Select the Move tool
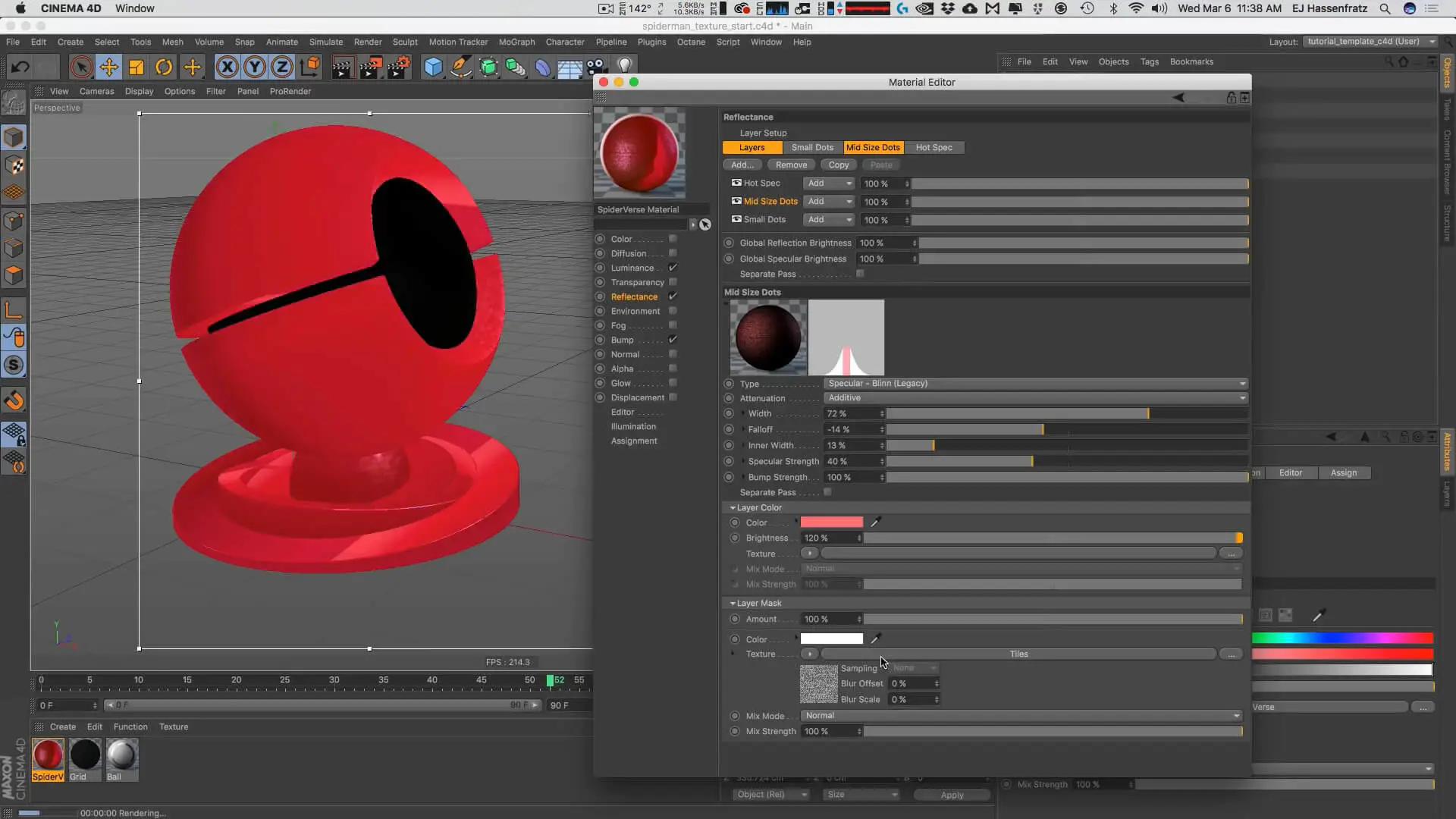Screen dimensions: 1456x819 108,67
